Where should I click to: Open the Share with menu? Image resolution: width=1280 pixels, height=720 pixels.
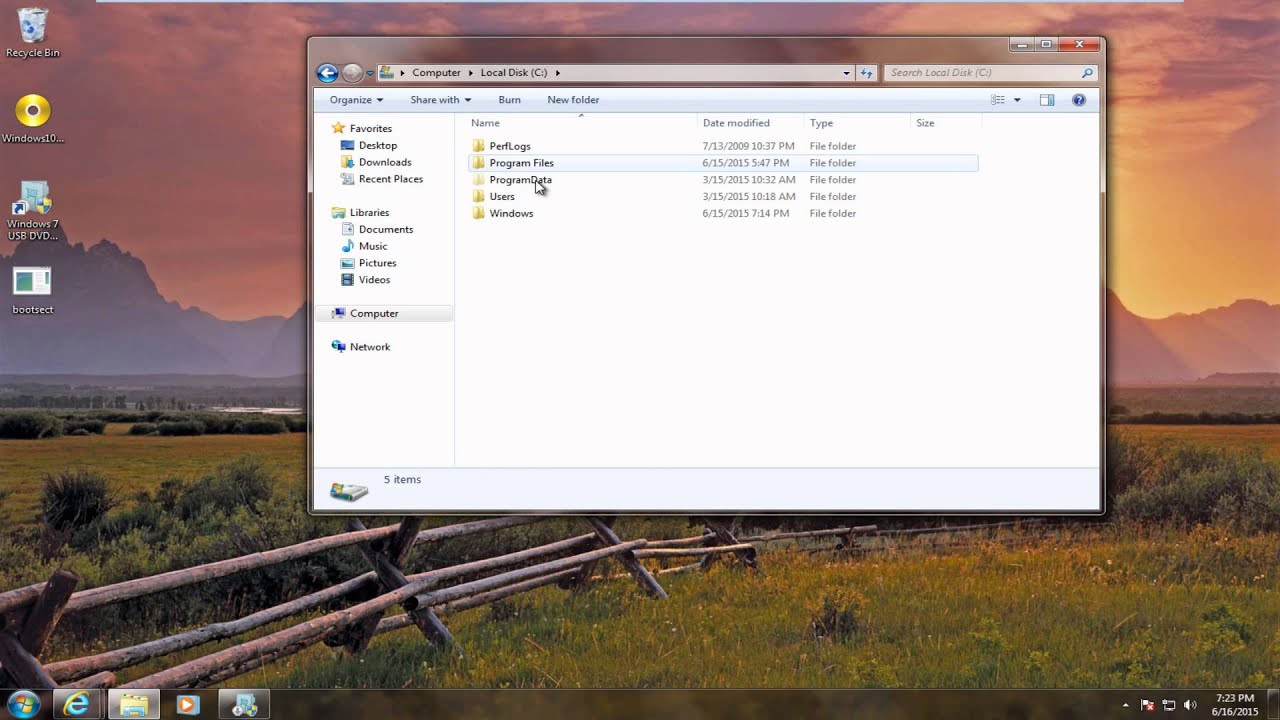(x=440, y=100)
